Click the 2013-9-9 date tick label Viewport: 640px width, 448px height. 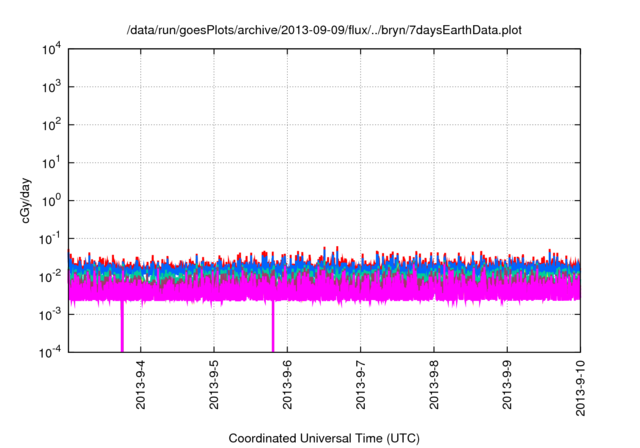coord(507,384)
